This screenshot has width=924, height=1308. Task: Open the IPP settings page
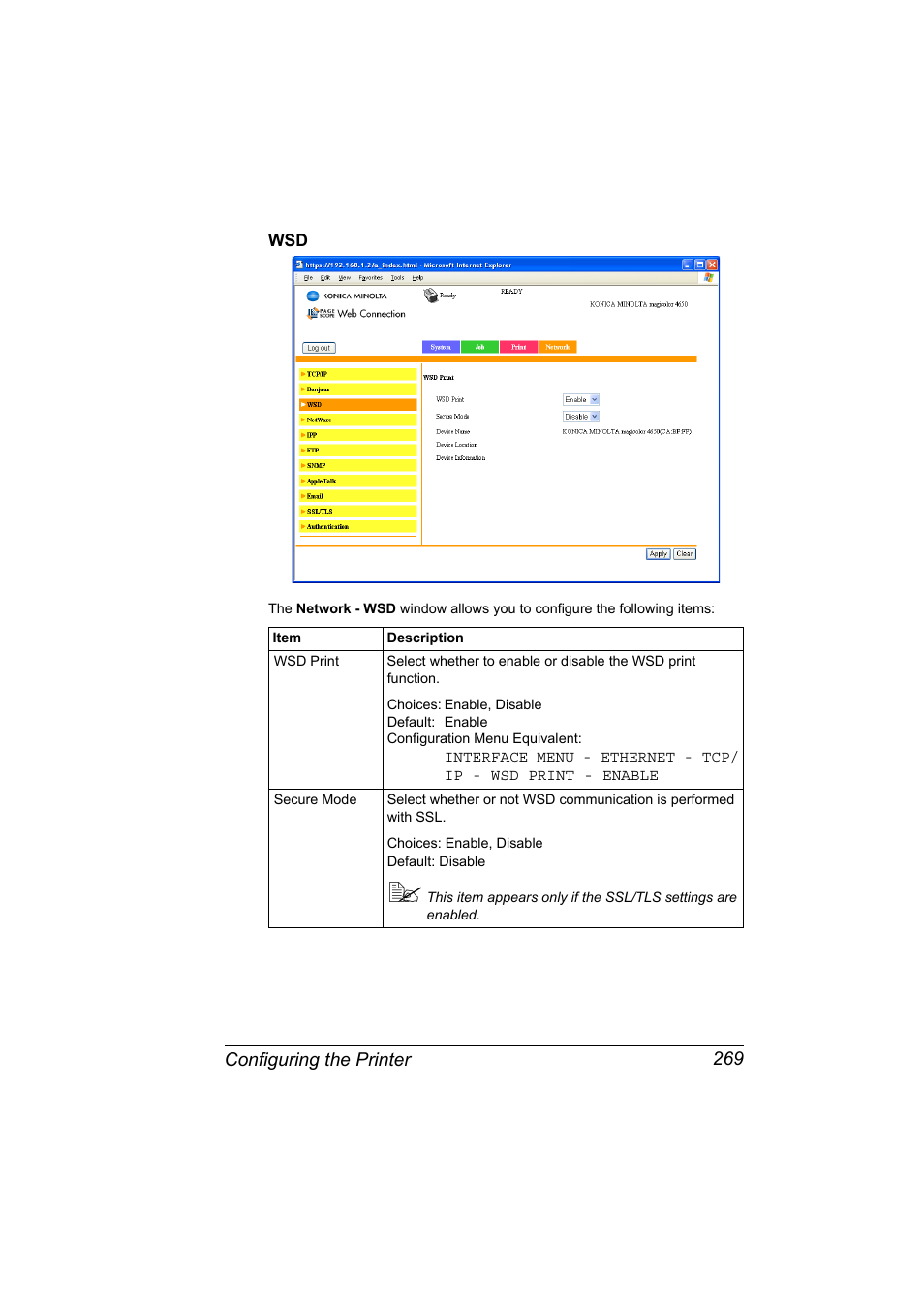coord(358,435)
